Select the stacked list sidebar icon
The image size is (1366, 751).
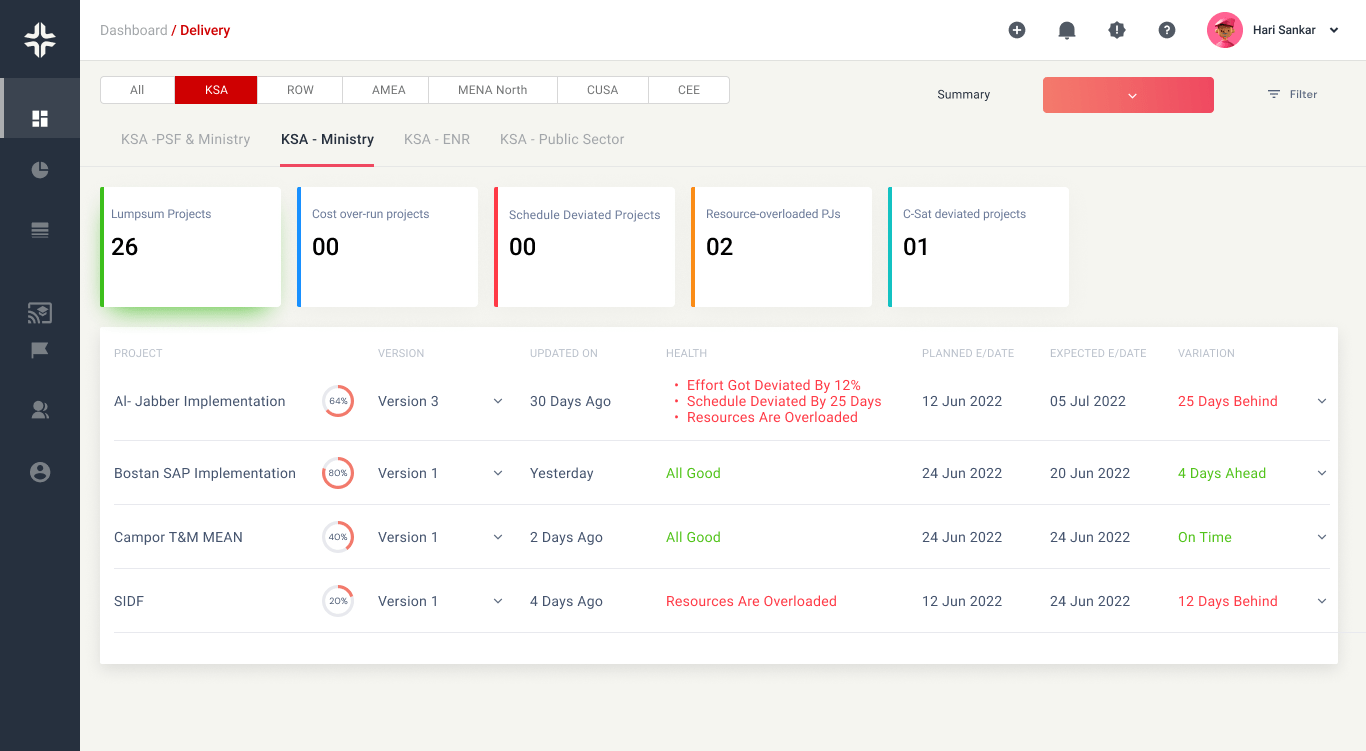(x=40, y=230)
